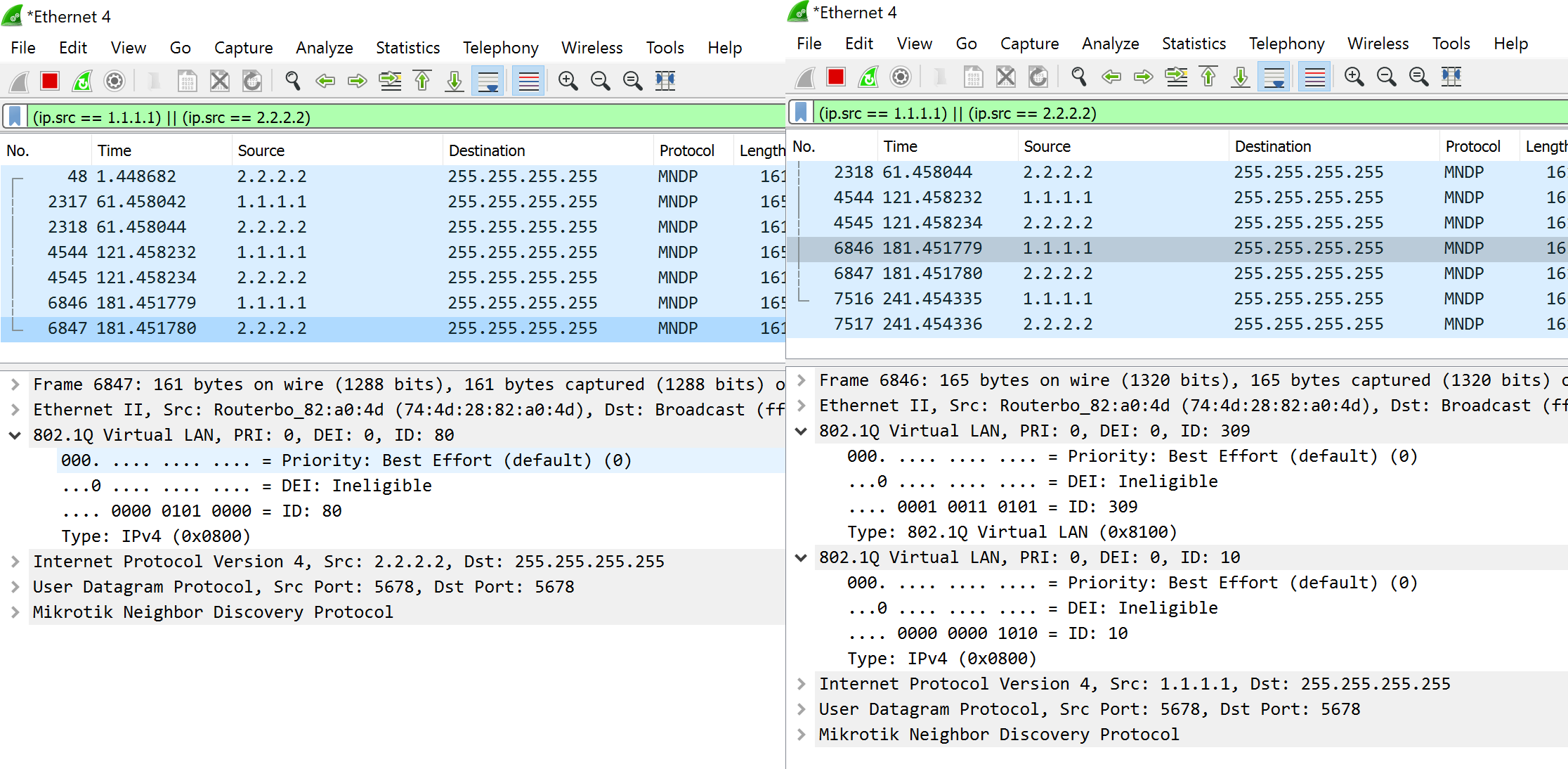Select packet 7517 at time 241.454336
The width and height of the screenshot is (1568, 769).
1177,324
